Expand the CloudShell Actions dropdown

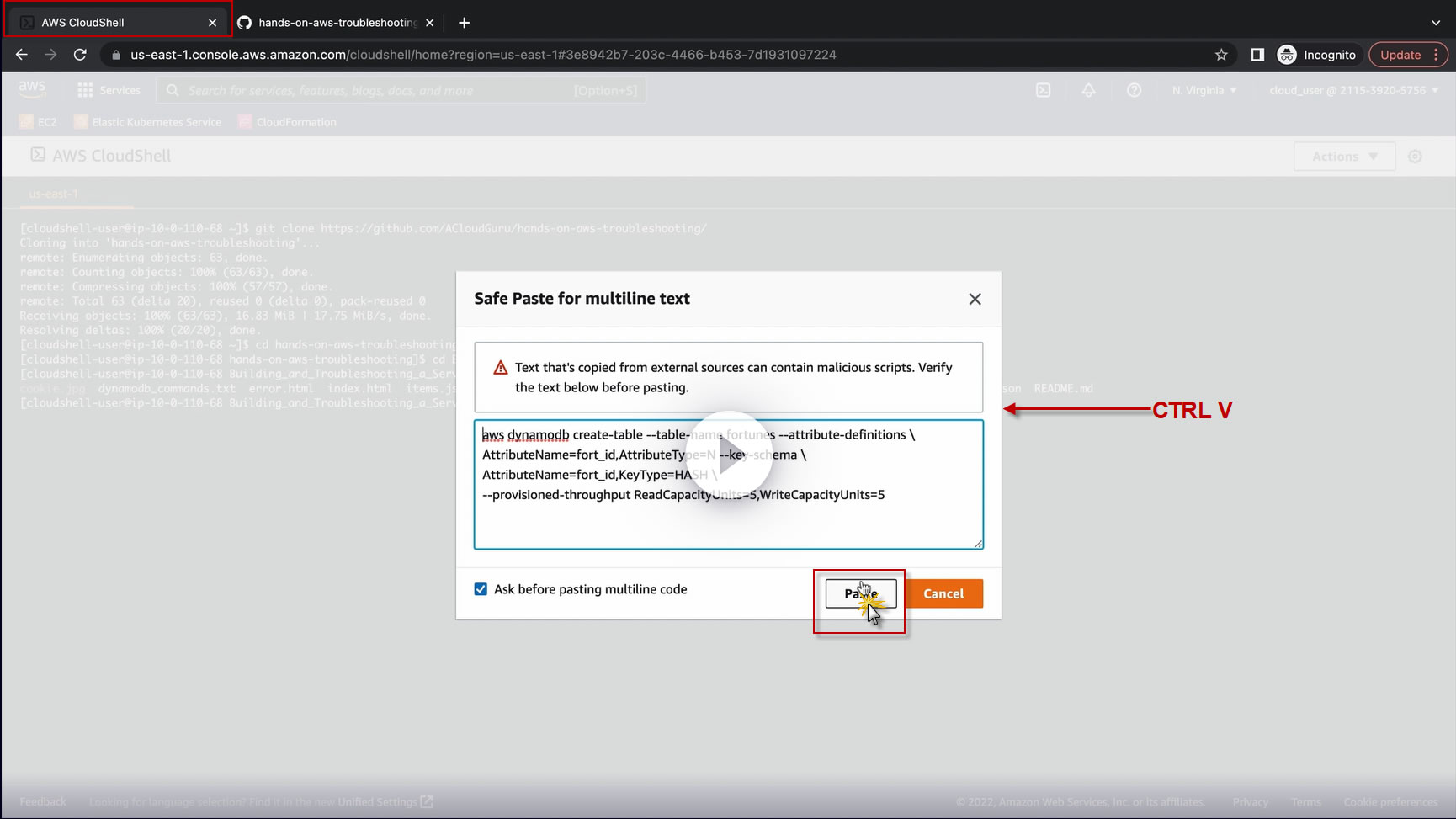click(x=1344, y=157)
